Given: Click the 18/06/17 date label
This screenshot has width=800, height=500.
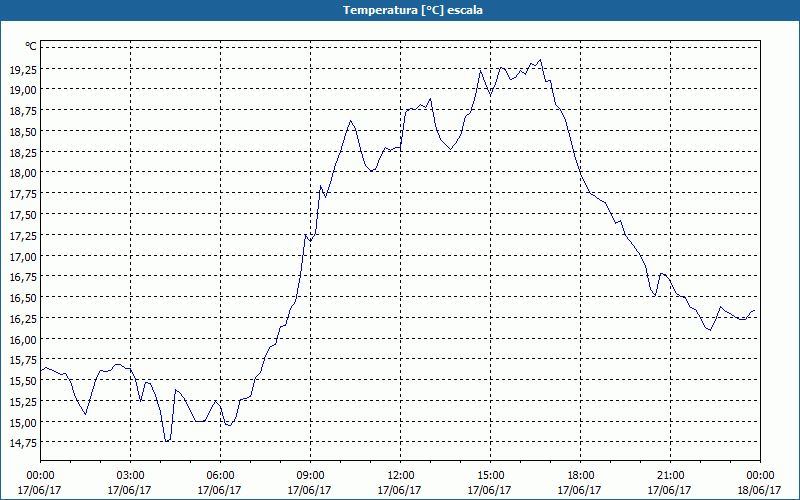Looking at the screenshot, I should tap(760, 490).
